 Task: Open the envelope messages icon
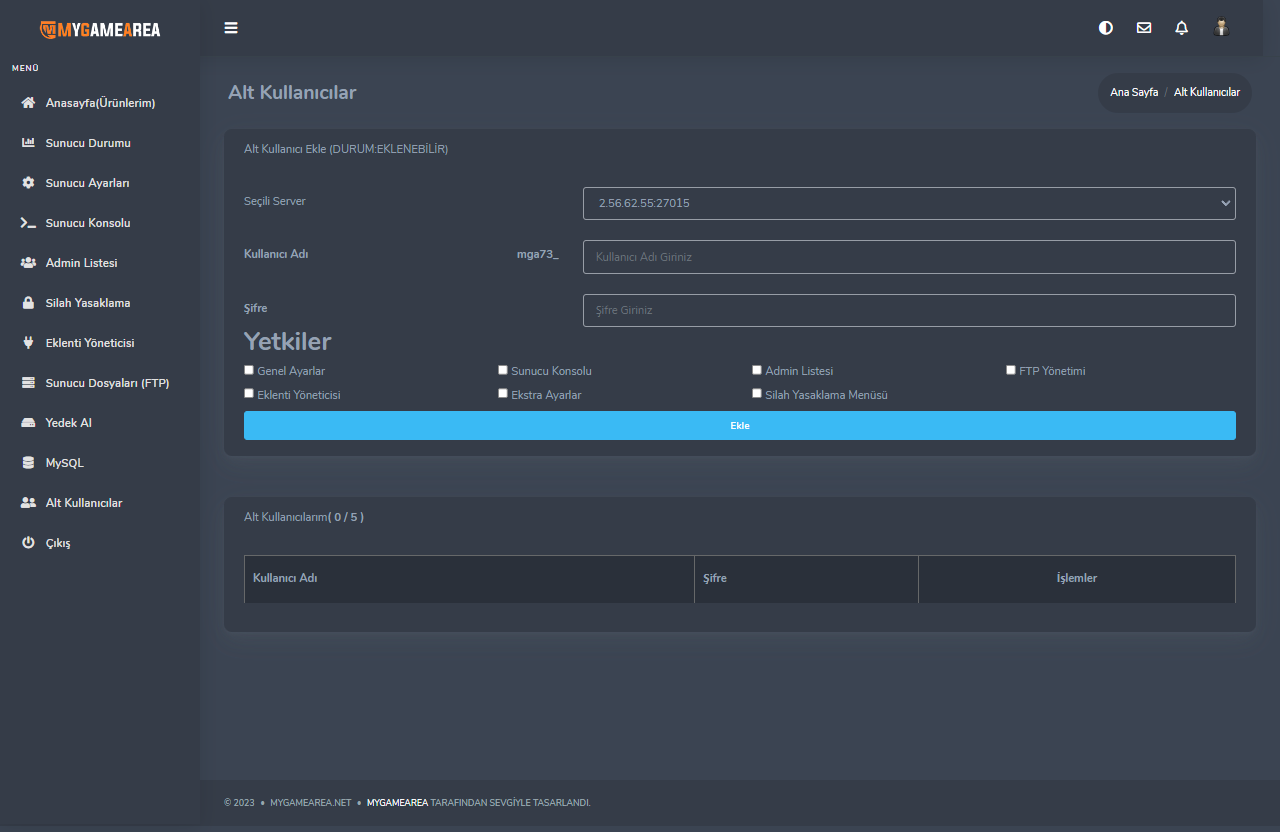(1144, 28)
